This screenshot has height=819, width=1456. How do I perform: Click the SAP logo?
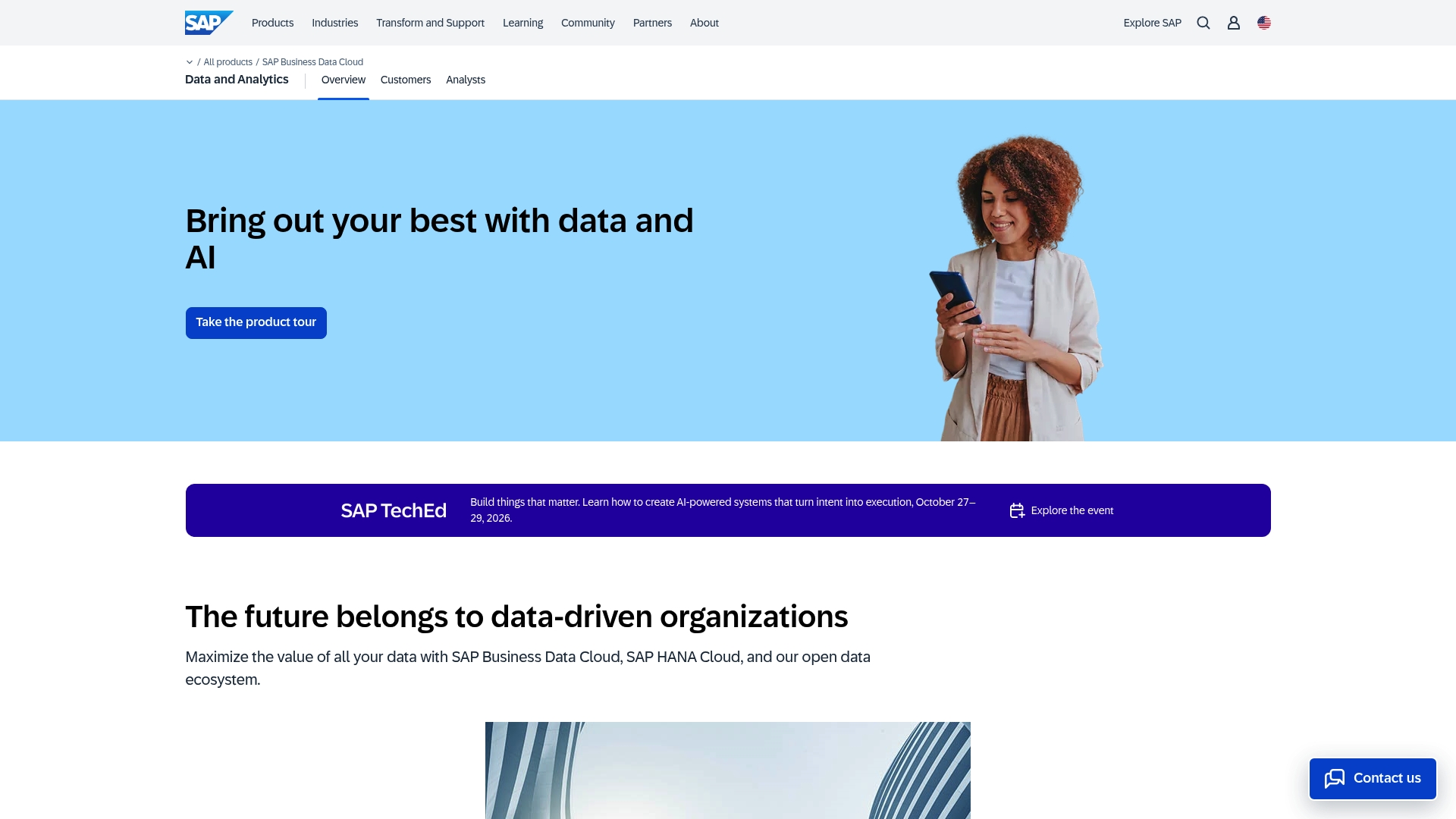pyautogui.click(x=209, y=23)
